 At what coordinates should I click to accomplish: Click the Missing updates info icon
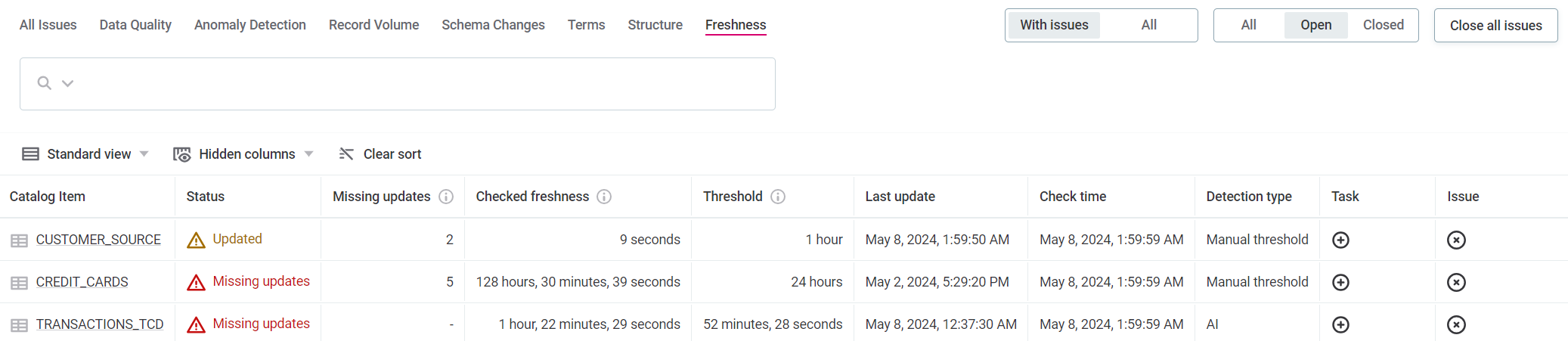446,197
